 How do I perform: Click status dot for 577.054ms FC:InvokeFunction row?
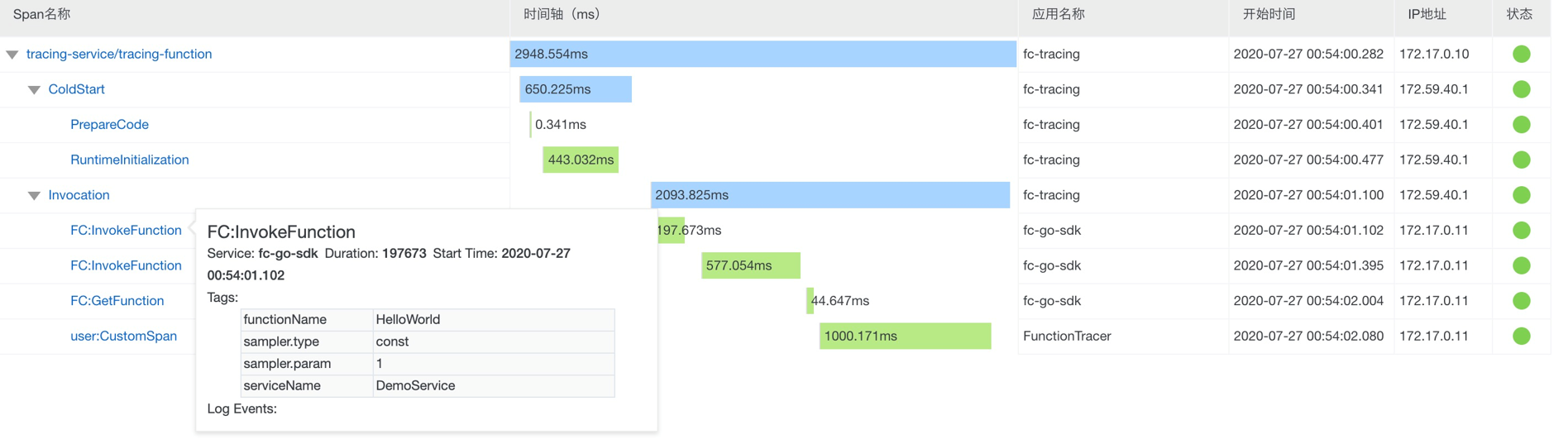[x=1520, y=265]
